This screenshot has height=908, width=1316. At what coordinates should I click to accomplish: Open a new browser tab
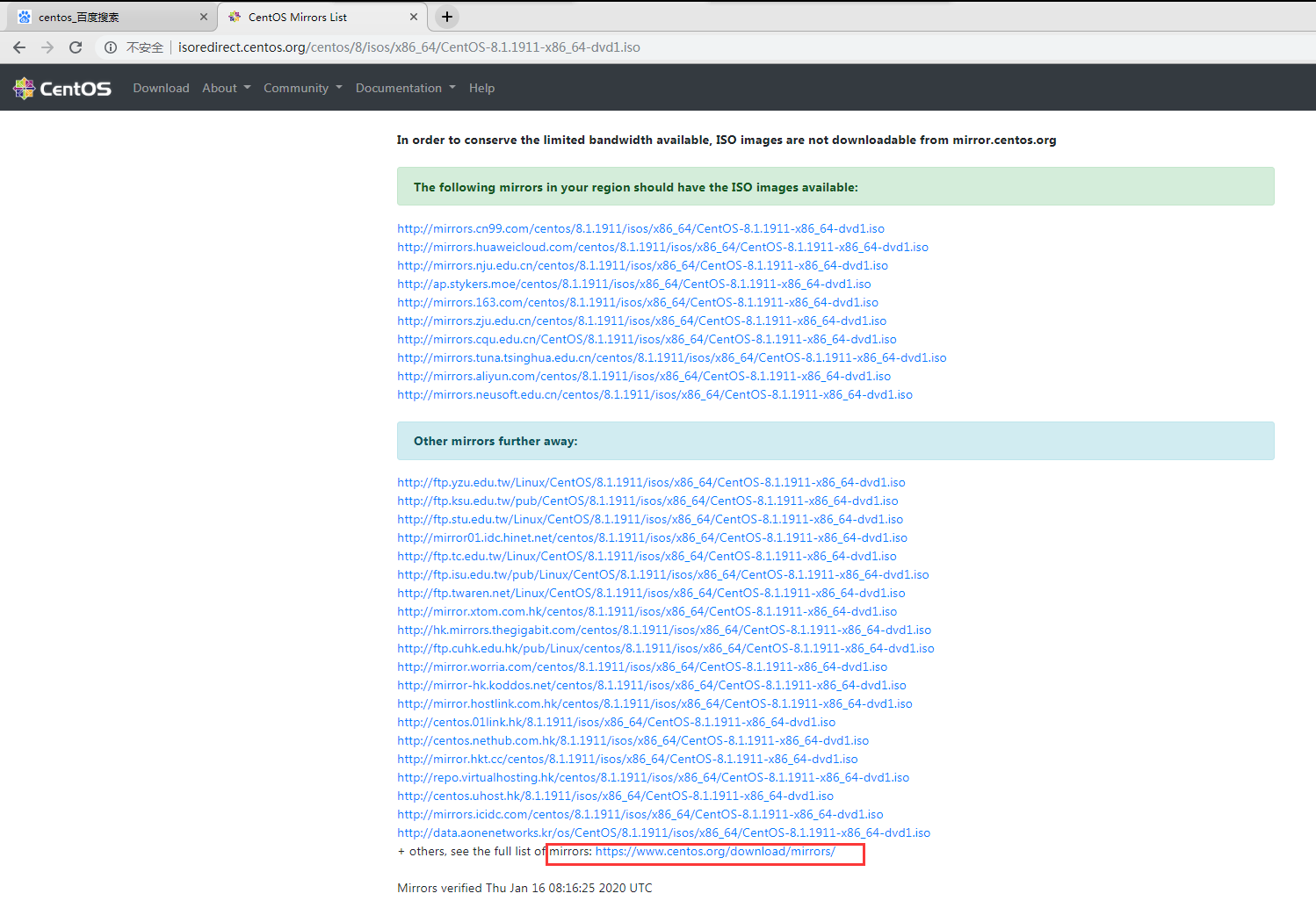(447, 17)
